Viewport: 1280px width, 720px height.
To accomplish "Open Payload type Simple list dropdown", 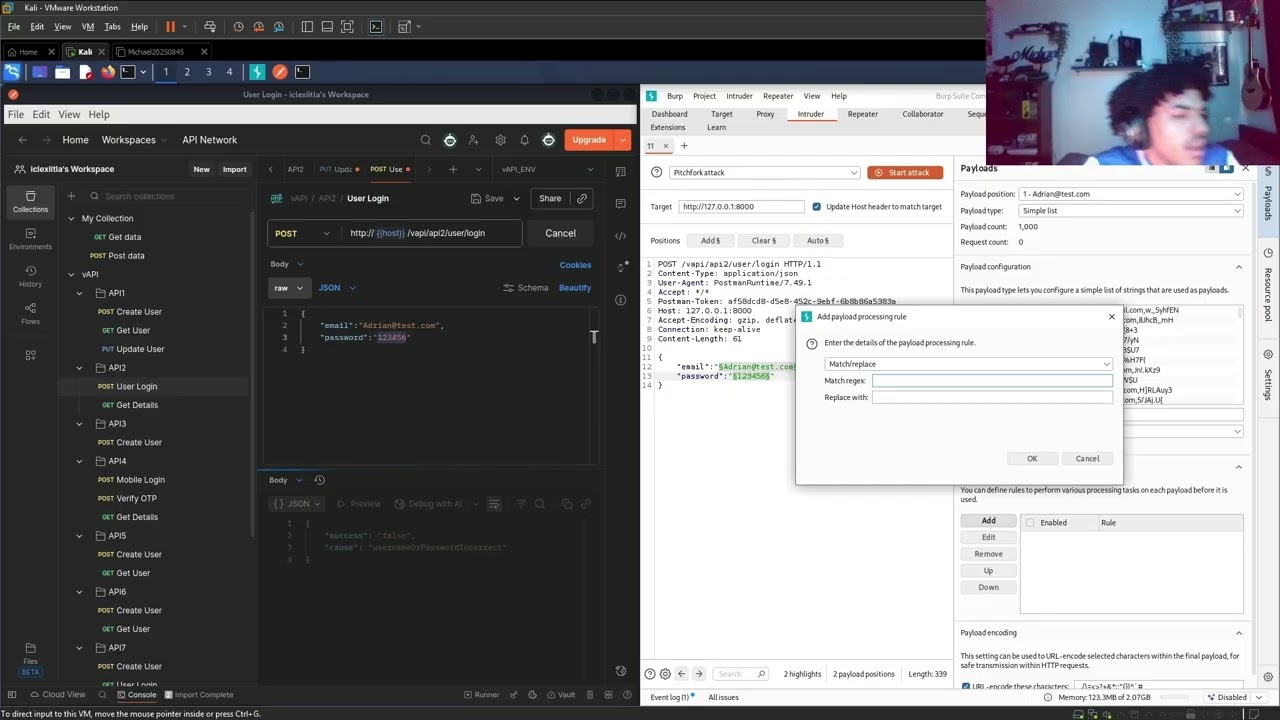I will [1131, 211].
